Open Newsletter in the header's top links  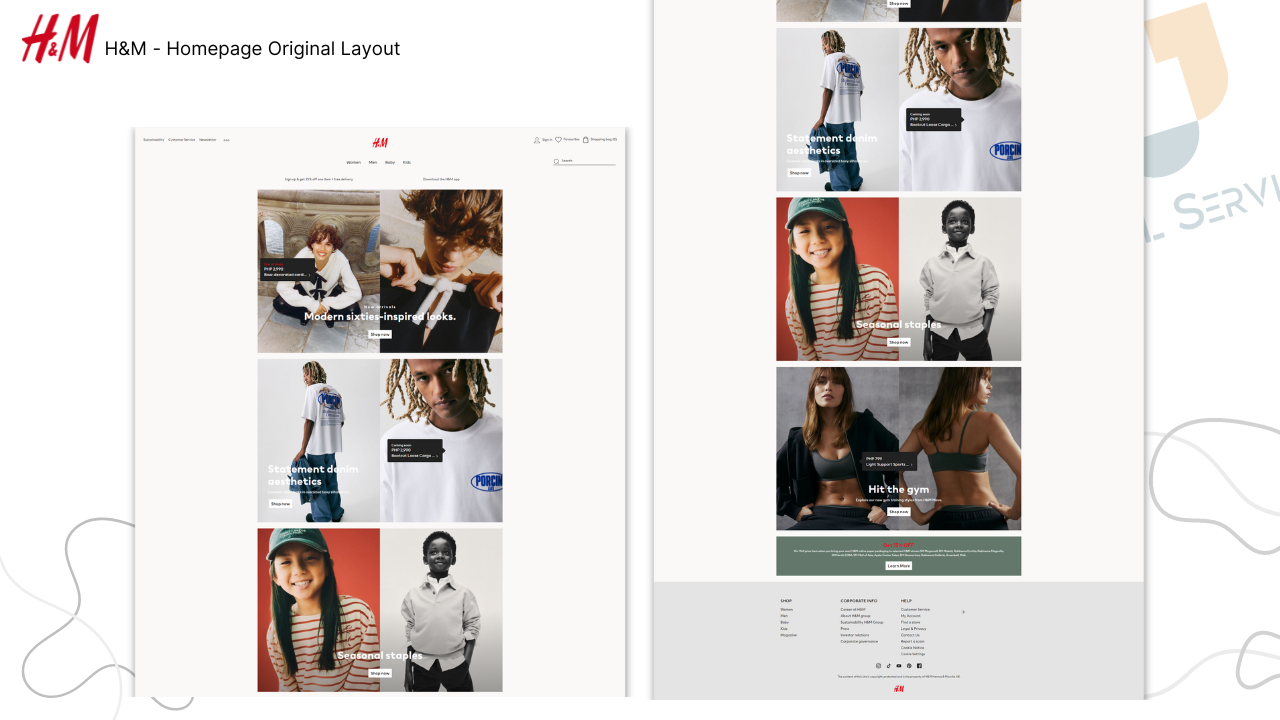207,140
